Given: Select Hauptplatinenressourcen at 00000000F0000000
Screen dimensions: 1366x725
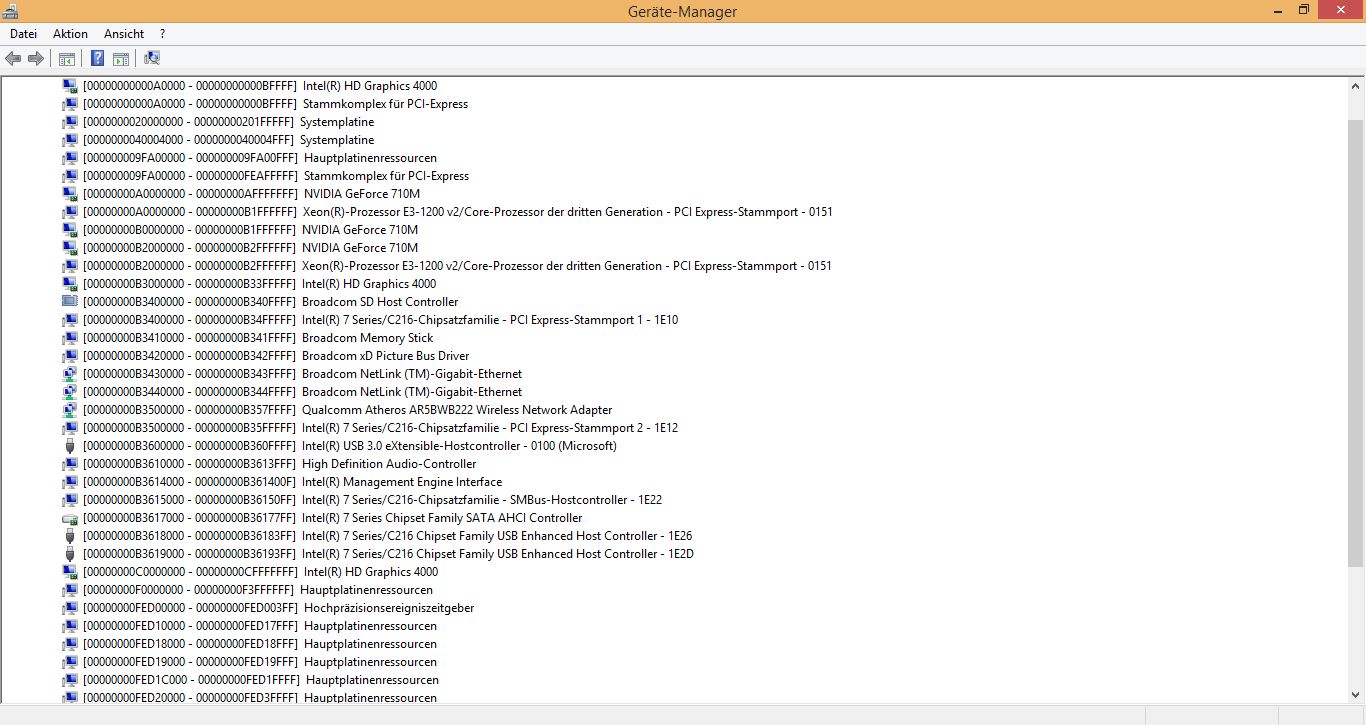Looking at the screenshot, I should click(x=257, y=589).
